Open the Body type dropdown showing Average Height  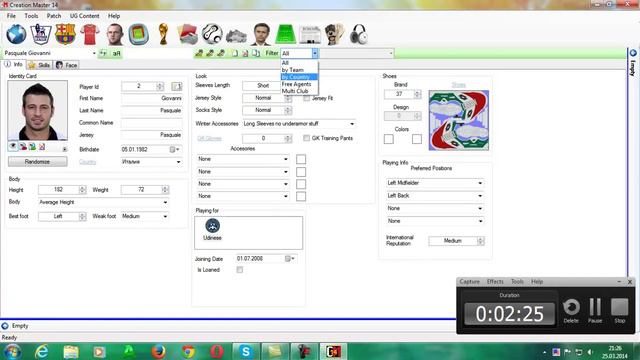pos(103,202)
